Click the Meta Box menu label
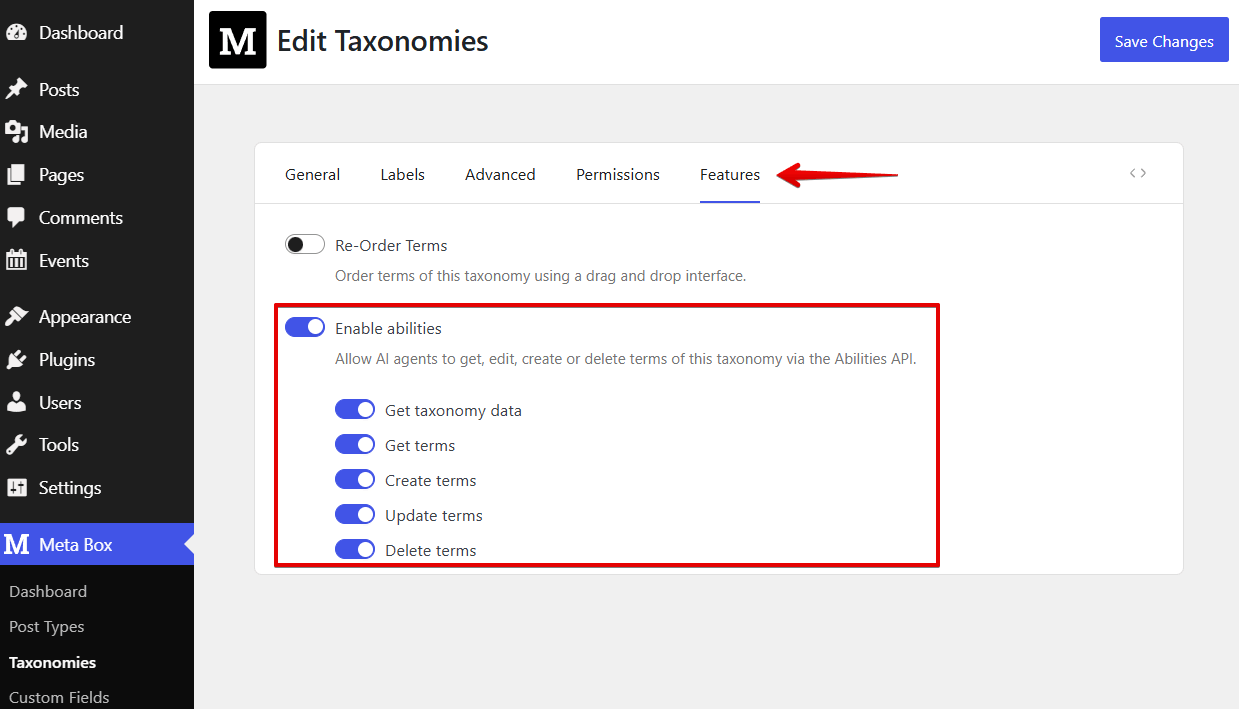 (x=75, y=545)
